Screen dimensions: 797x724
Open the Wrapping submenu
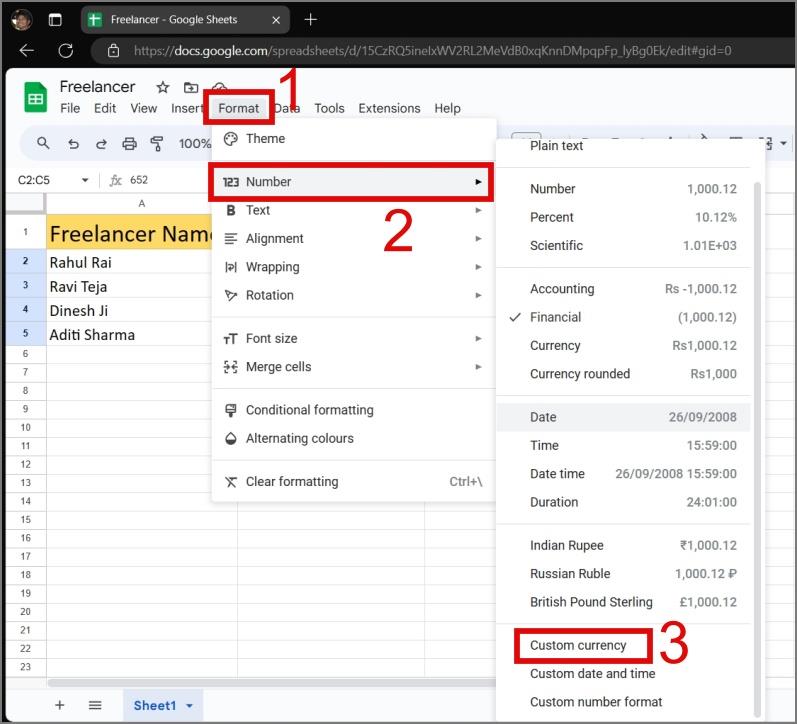point(354,266)
